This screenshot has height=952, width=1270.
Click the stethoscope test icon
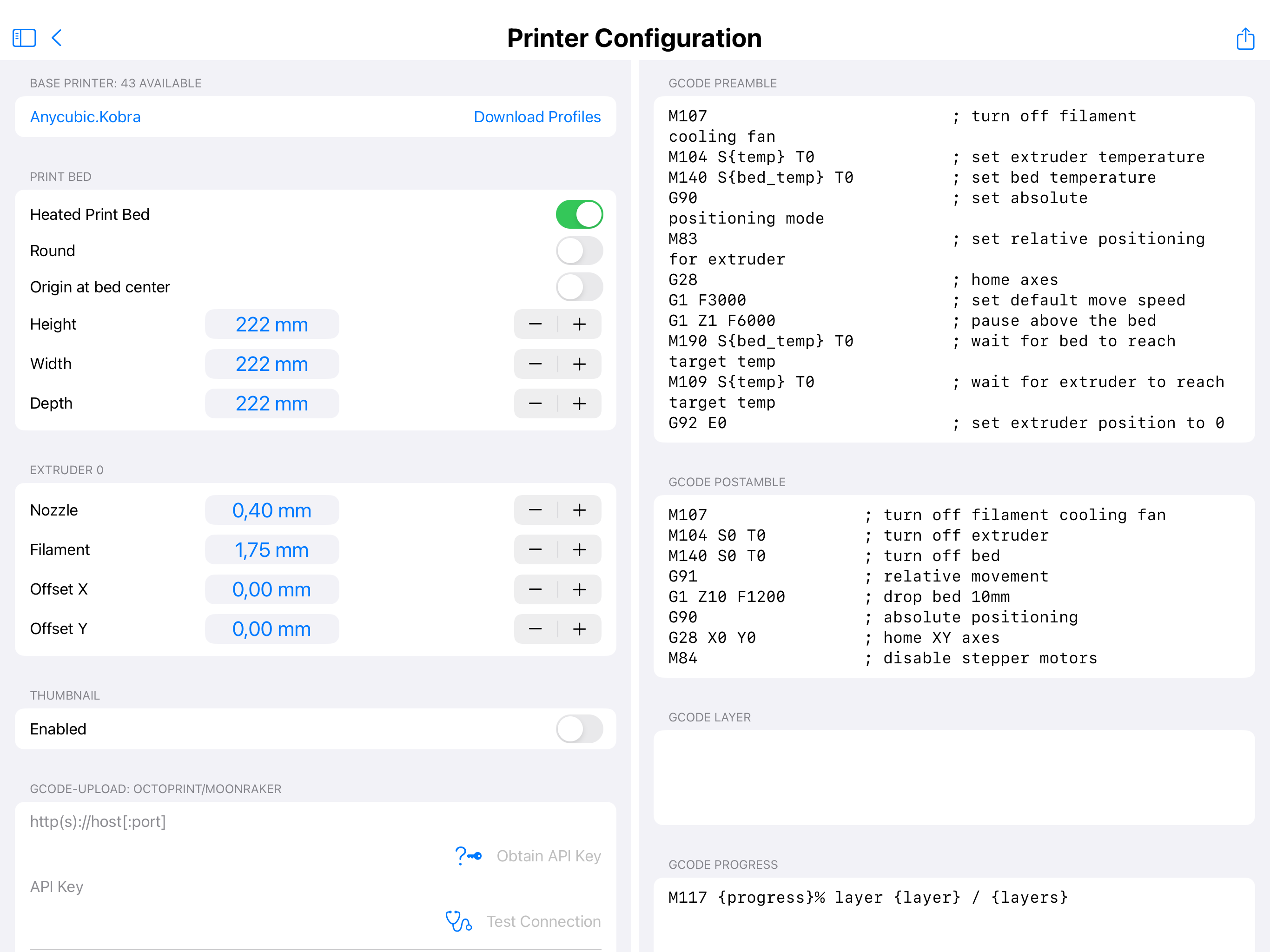click(458, 921)
